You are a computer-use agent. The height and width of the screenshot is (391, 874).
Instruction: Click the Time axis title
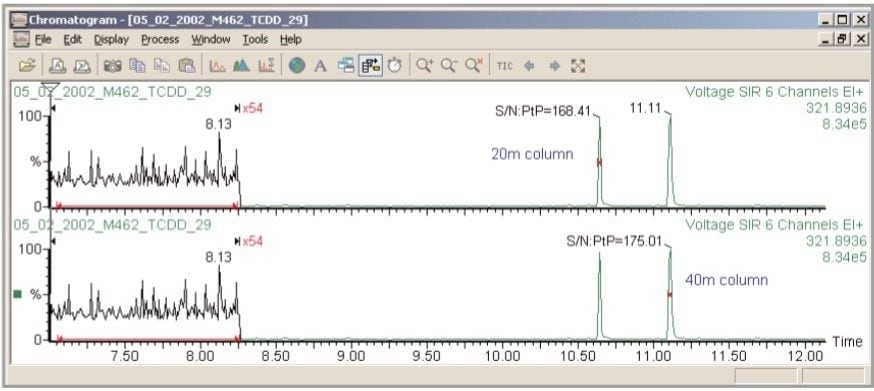click(848, 341)
